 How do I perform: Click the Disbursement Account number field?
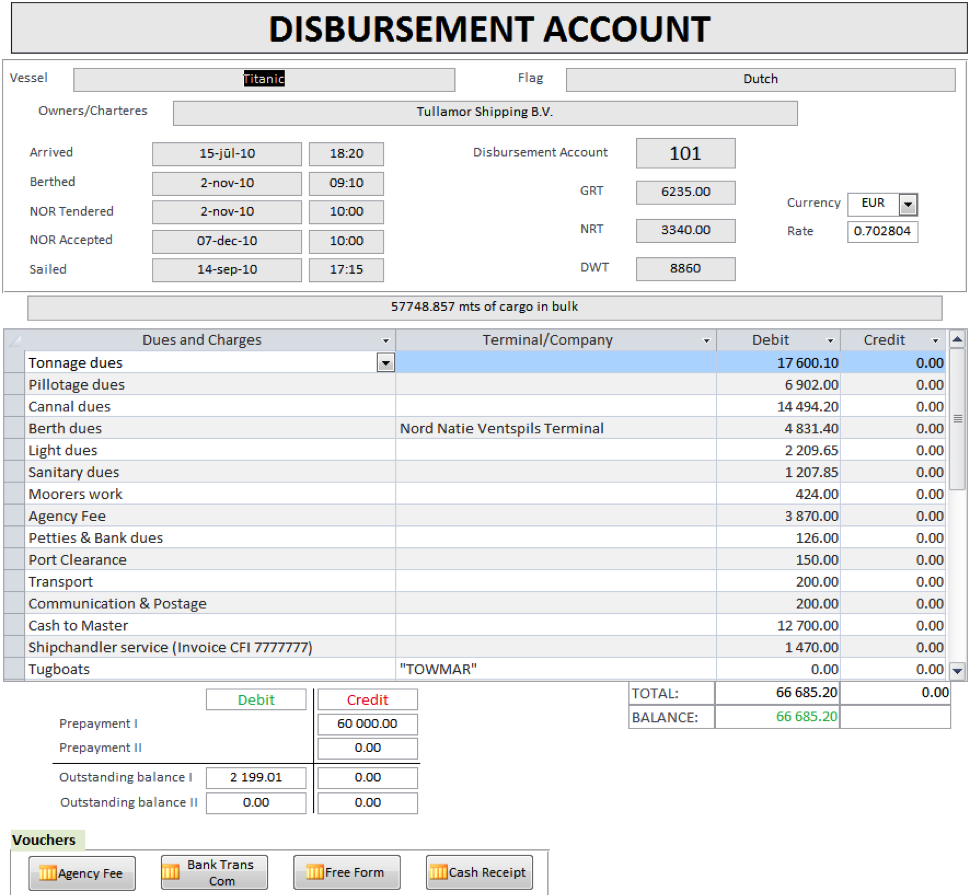click(685, 154)
